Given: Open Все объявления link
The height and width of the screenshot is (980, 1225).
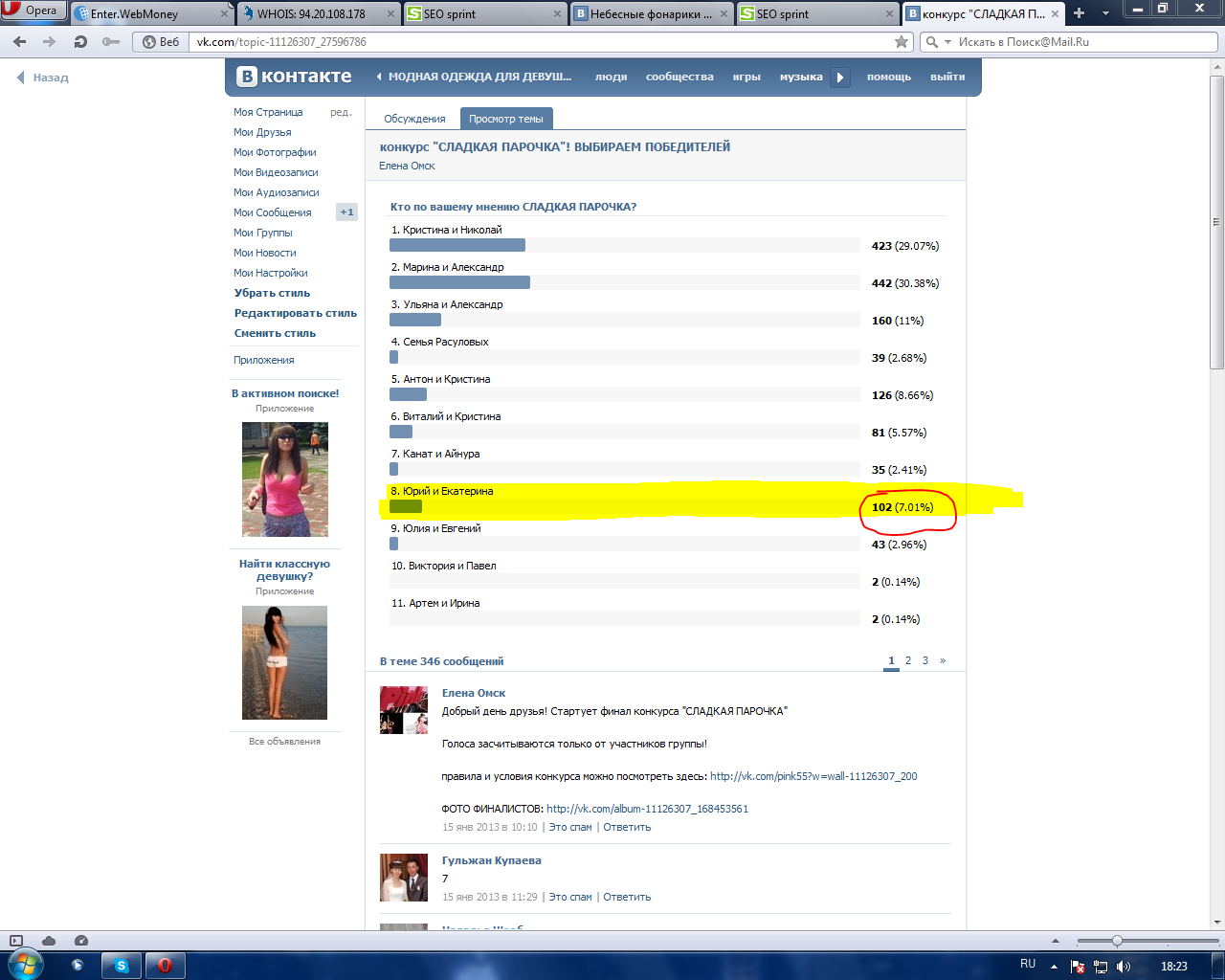Looking at the screenshot, I should 284,742.
